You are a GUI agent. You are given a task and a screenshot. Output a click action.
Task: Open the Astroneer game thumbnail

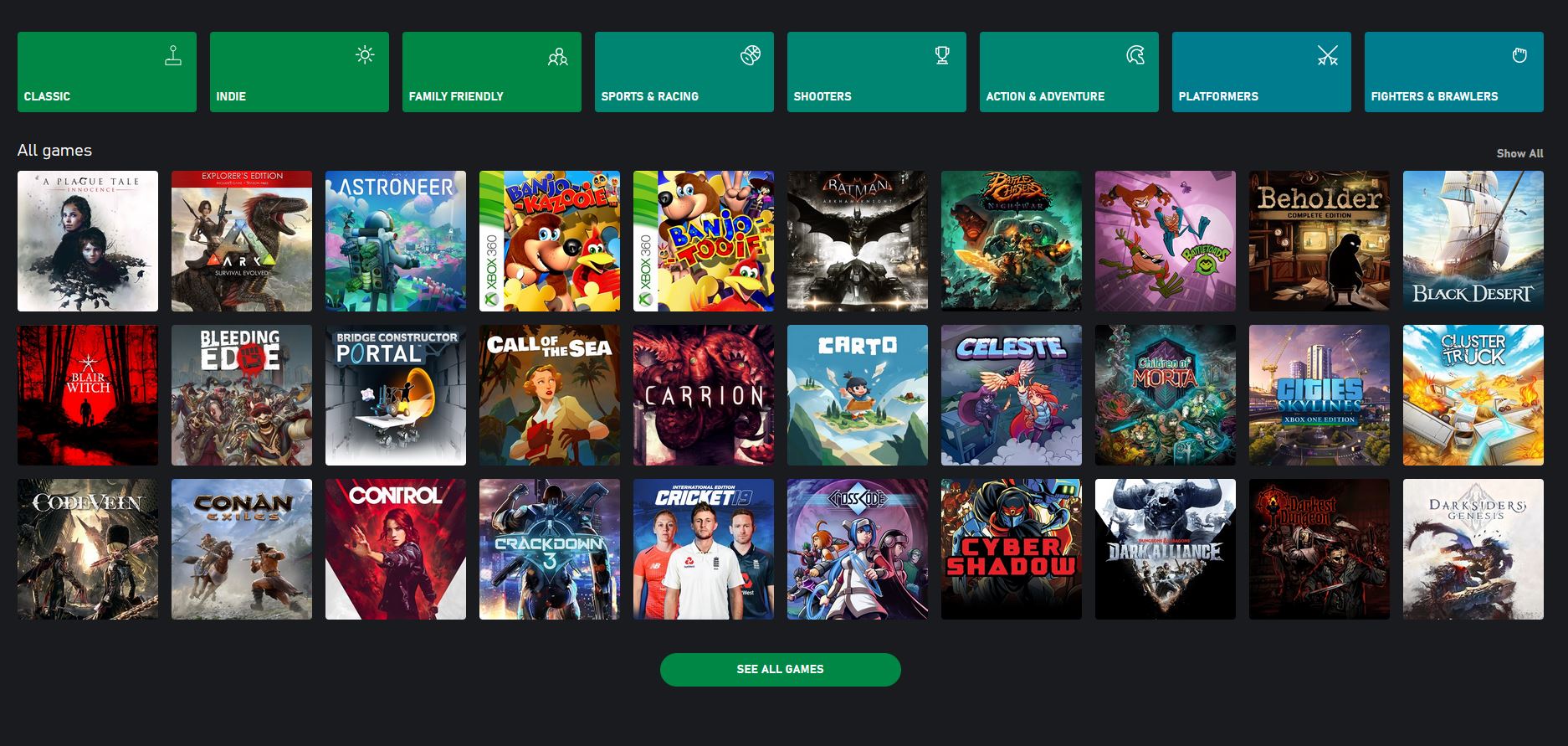[x=396, y=241]
